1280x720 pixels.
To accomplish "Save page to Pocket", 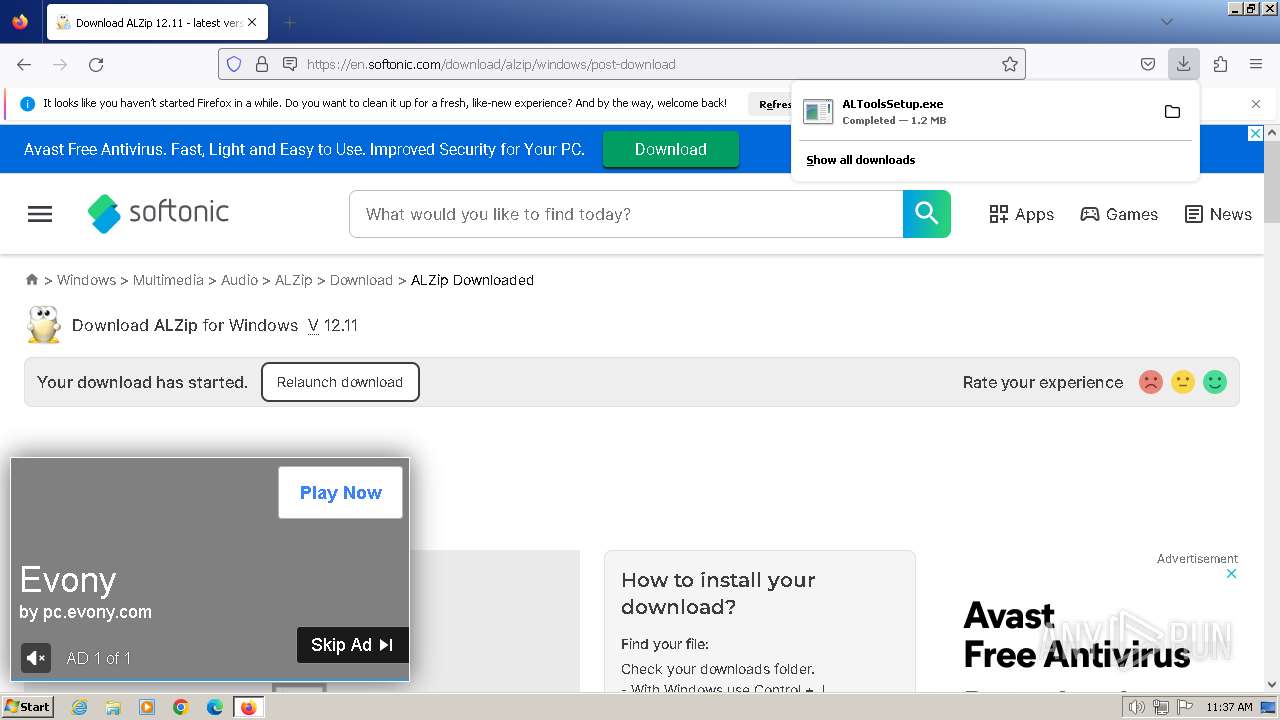I will (x=1148, y=64).
